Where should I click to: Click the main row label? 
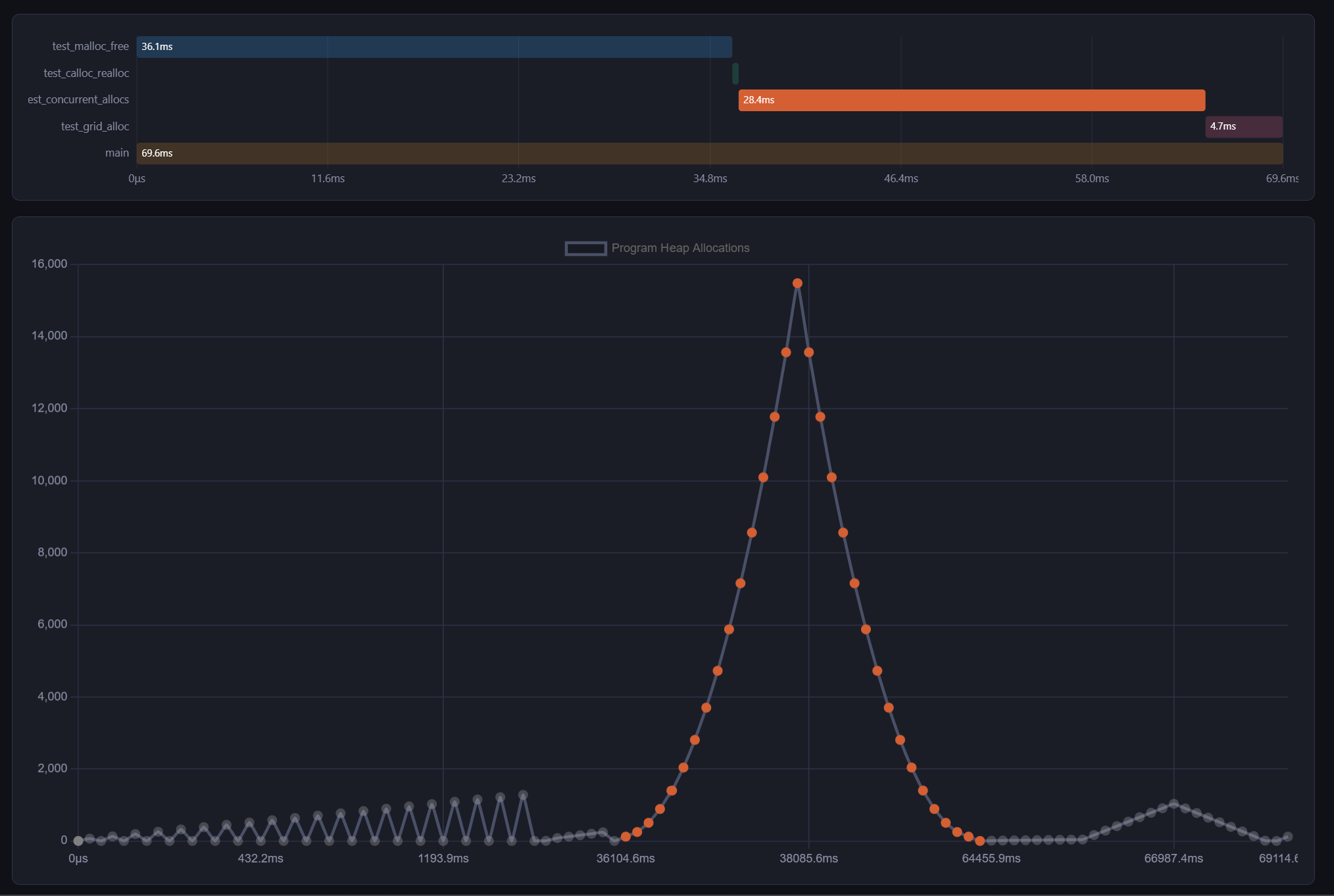pyautogui.click(x=117, y=153)
